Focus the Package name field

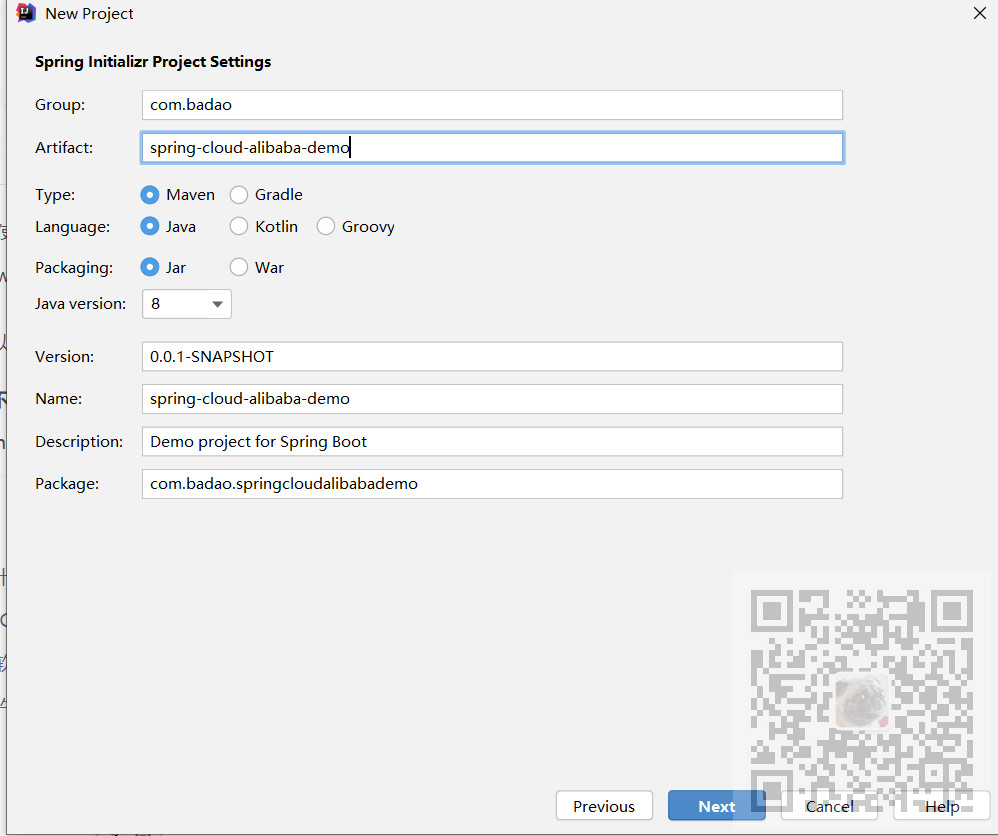(x=492, y=484)
